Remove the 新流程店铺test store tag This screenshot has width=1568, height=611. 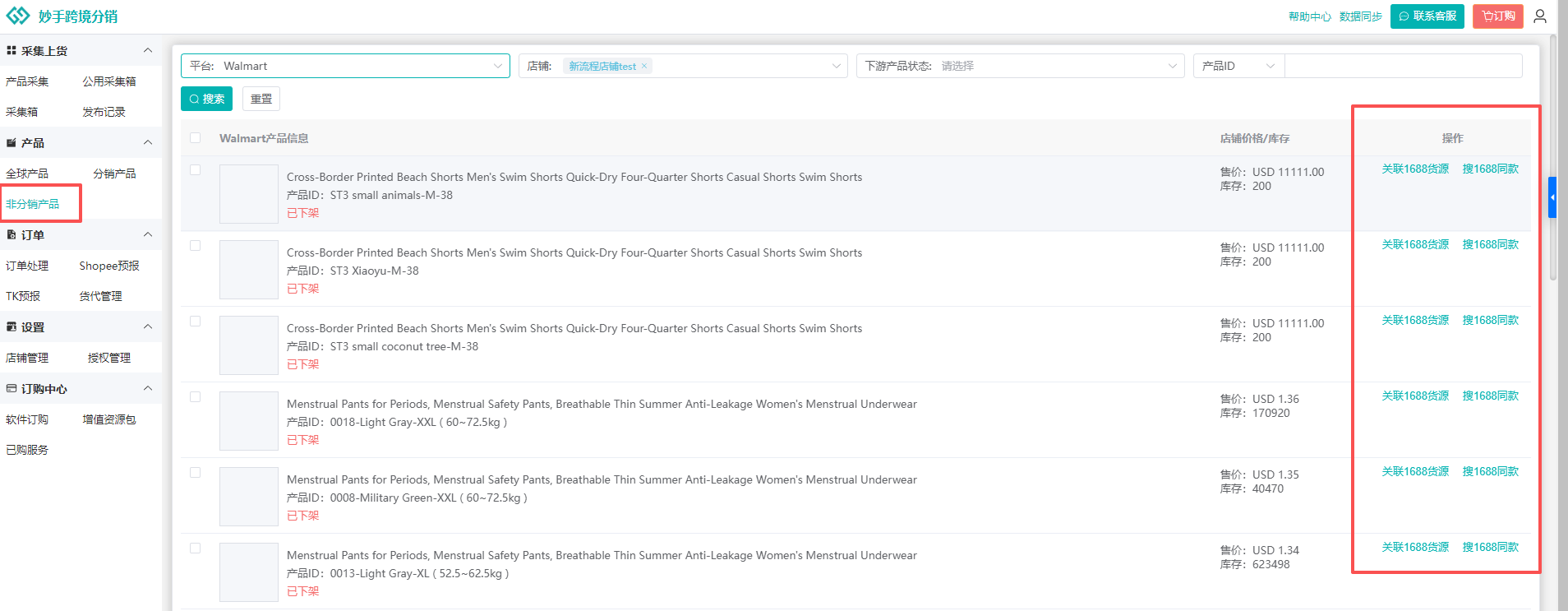pos(644,66)
